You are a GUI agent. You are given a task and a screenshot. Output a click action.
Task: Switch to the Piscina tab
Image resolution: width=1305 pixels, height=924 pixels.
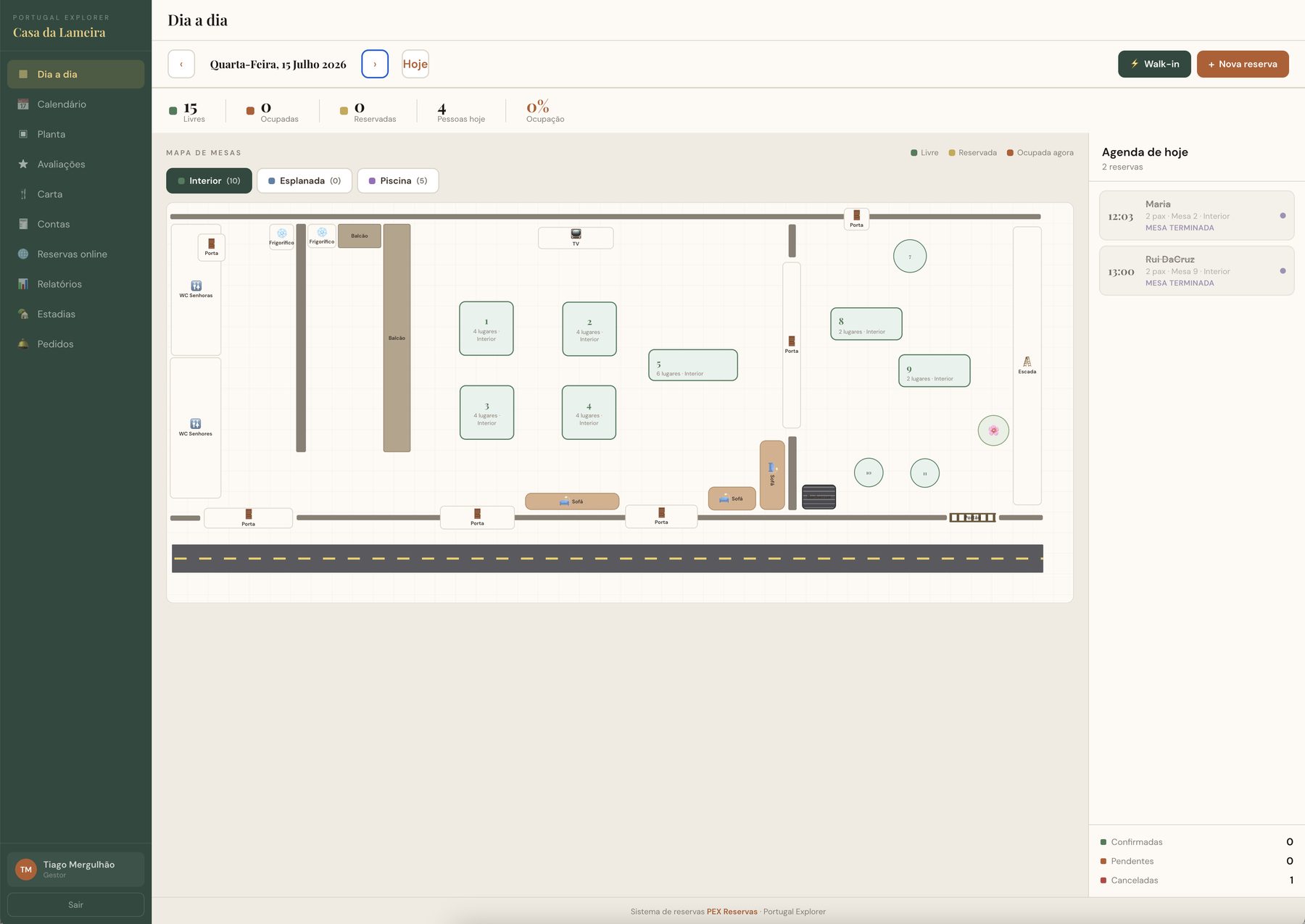(x=398, y=180)
